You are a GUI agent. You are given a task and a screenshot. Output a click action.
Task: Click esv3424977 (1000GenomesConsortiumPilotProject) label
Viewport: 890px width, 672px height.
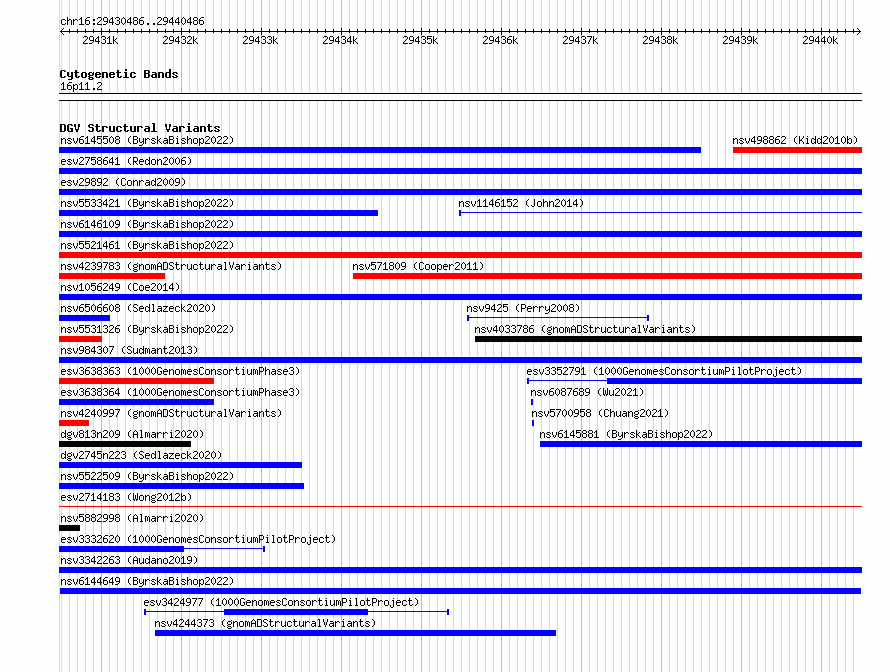(x=281, y=602)
